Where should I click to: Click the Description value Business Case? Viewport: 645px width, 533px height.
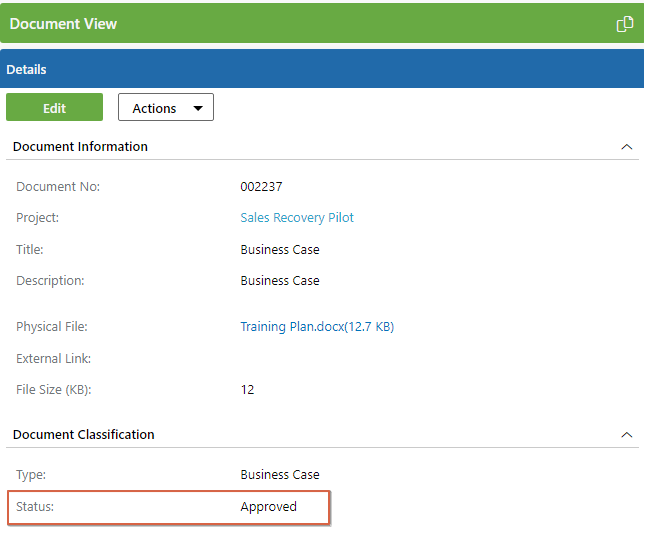pyautogui.click(x=280, y=281)
